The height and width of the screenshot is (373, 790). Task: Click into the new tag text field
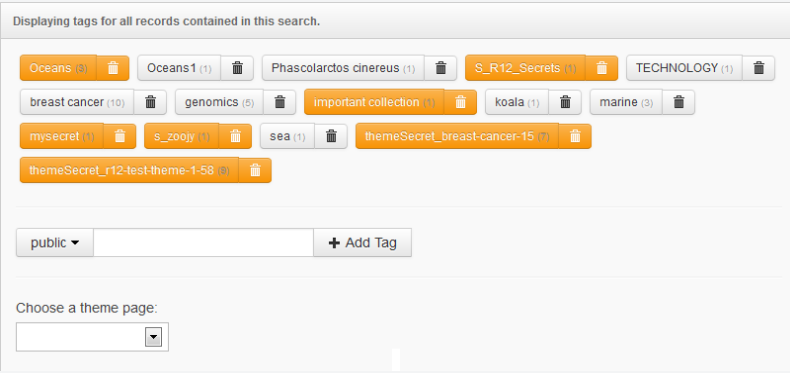[204, 242]
